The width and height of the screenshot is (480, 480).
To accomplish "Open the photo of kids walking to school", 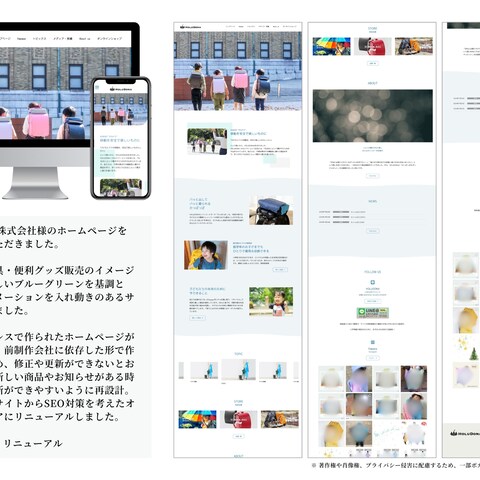I will [x=207, y=141].
